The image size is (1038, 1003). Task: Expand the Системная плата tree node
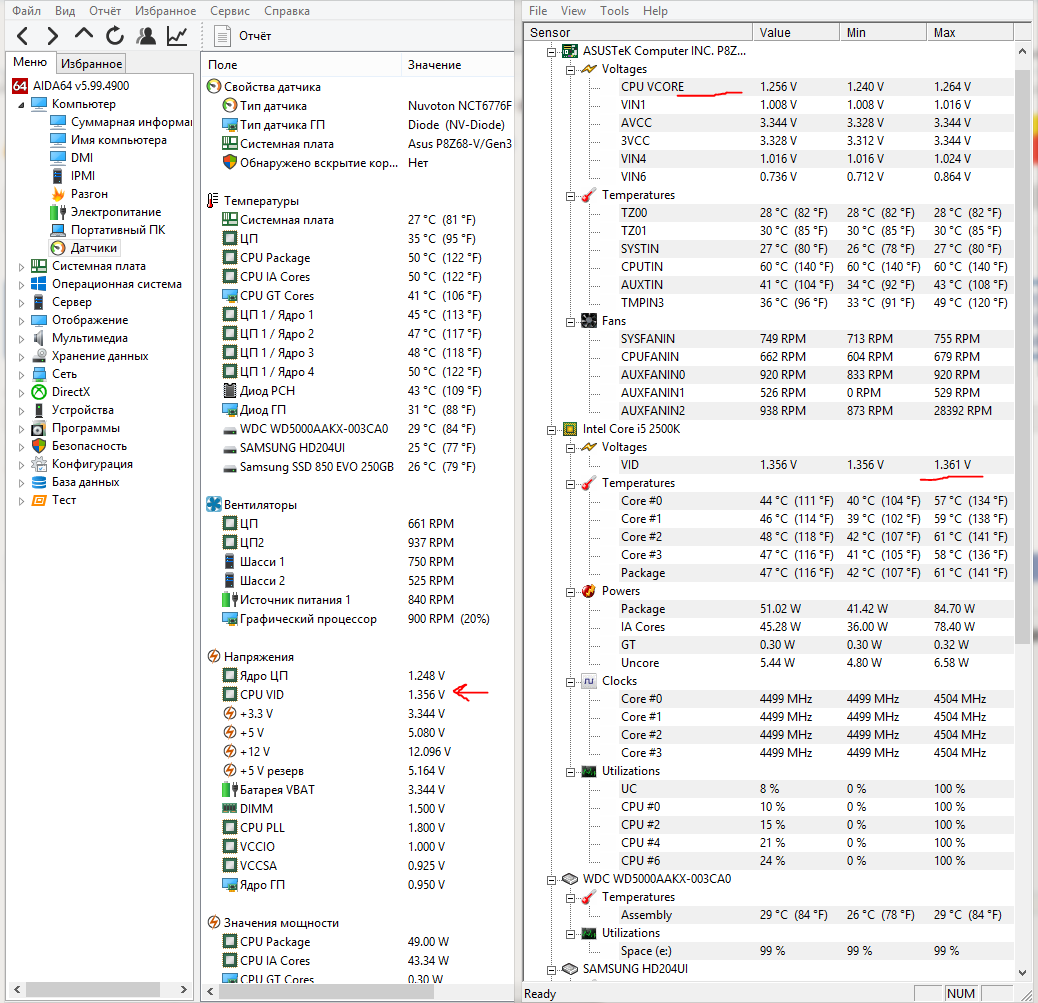21,267
